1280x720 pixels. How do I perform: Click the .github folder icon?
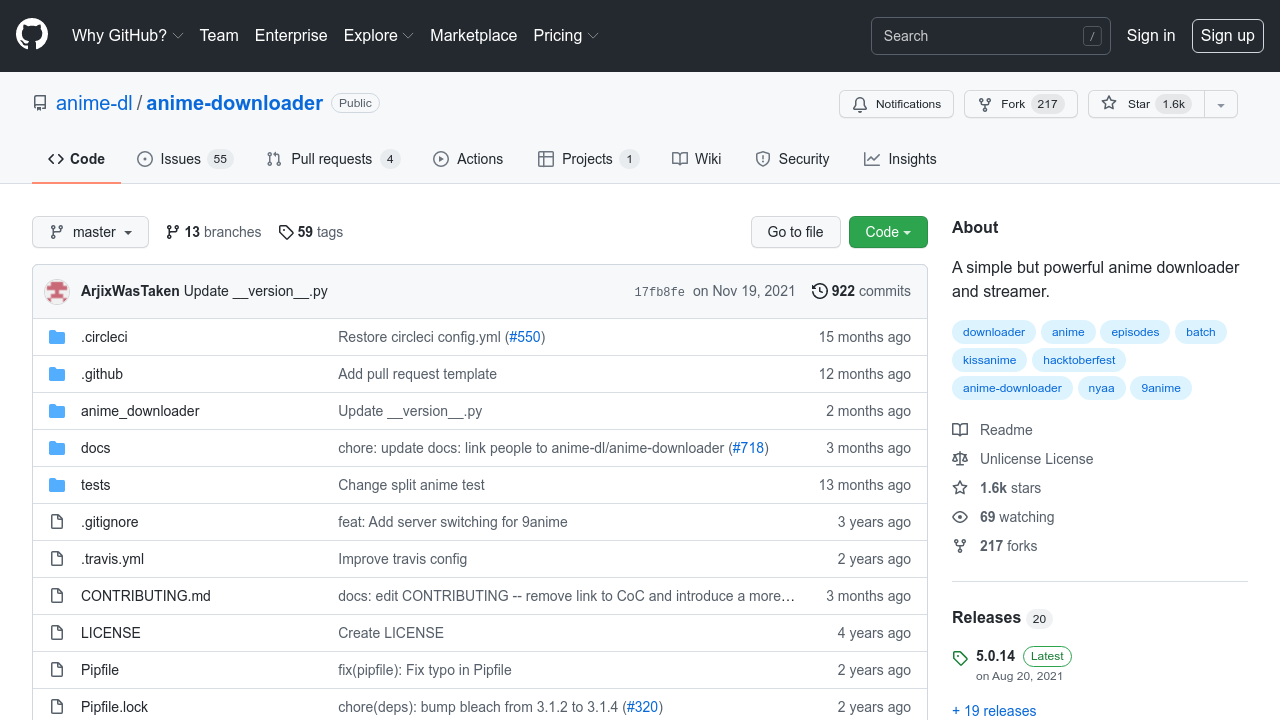57,374
